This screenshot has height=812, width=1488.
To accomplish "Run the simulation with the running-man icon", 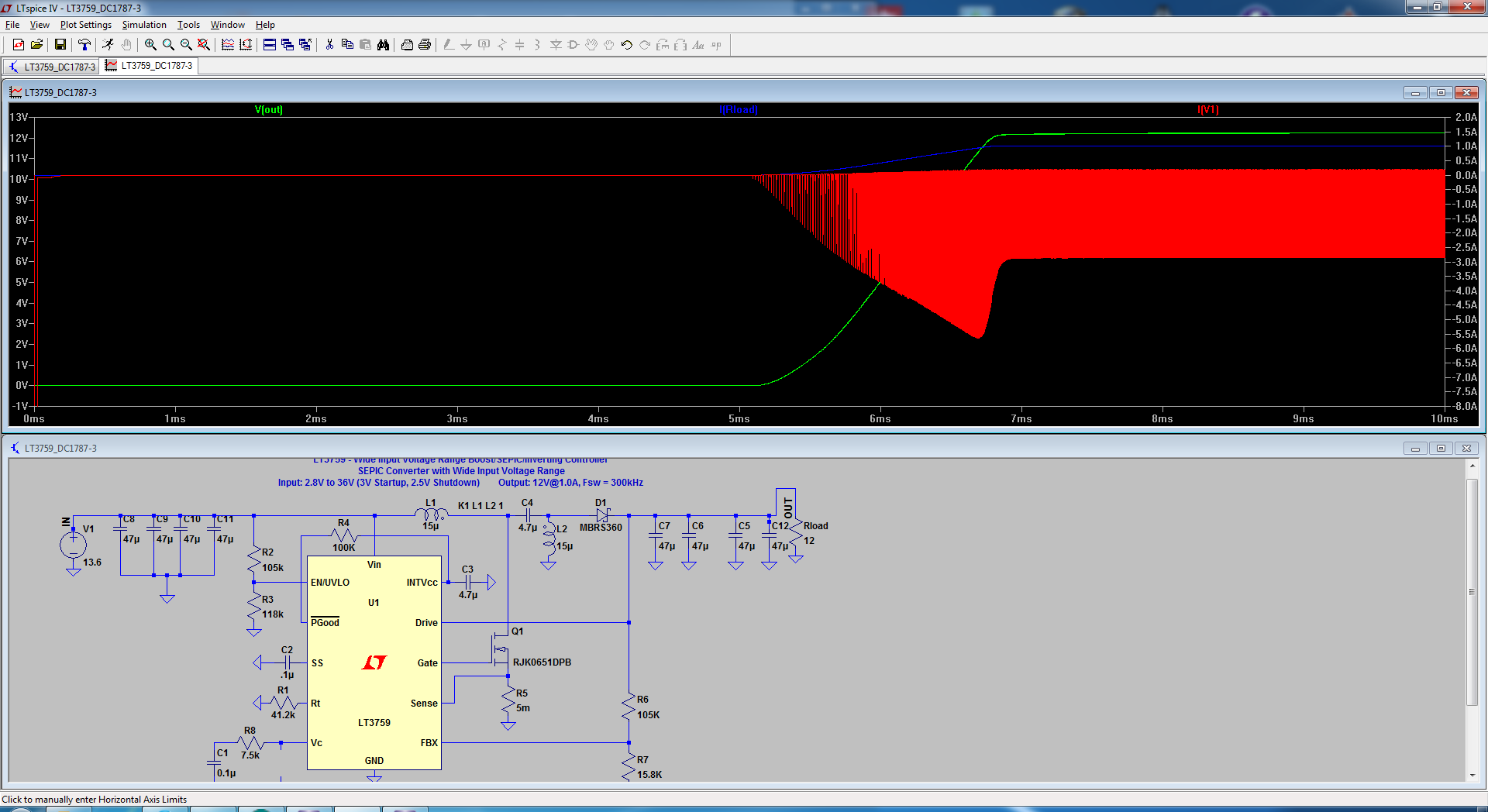I will 108,45.
